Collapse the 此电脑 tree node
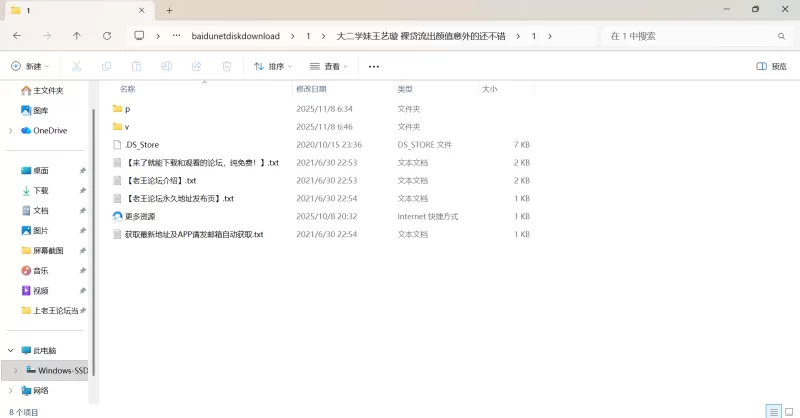The width and height of the screenshot is (800, 418). [x=11, y=351]
